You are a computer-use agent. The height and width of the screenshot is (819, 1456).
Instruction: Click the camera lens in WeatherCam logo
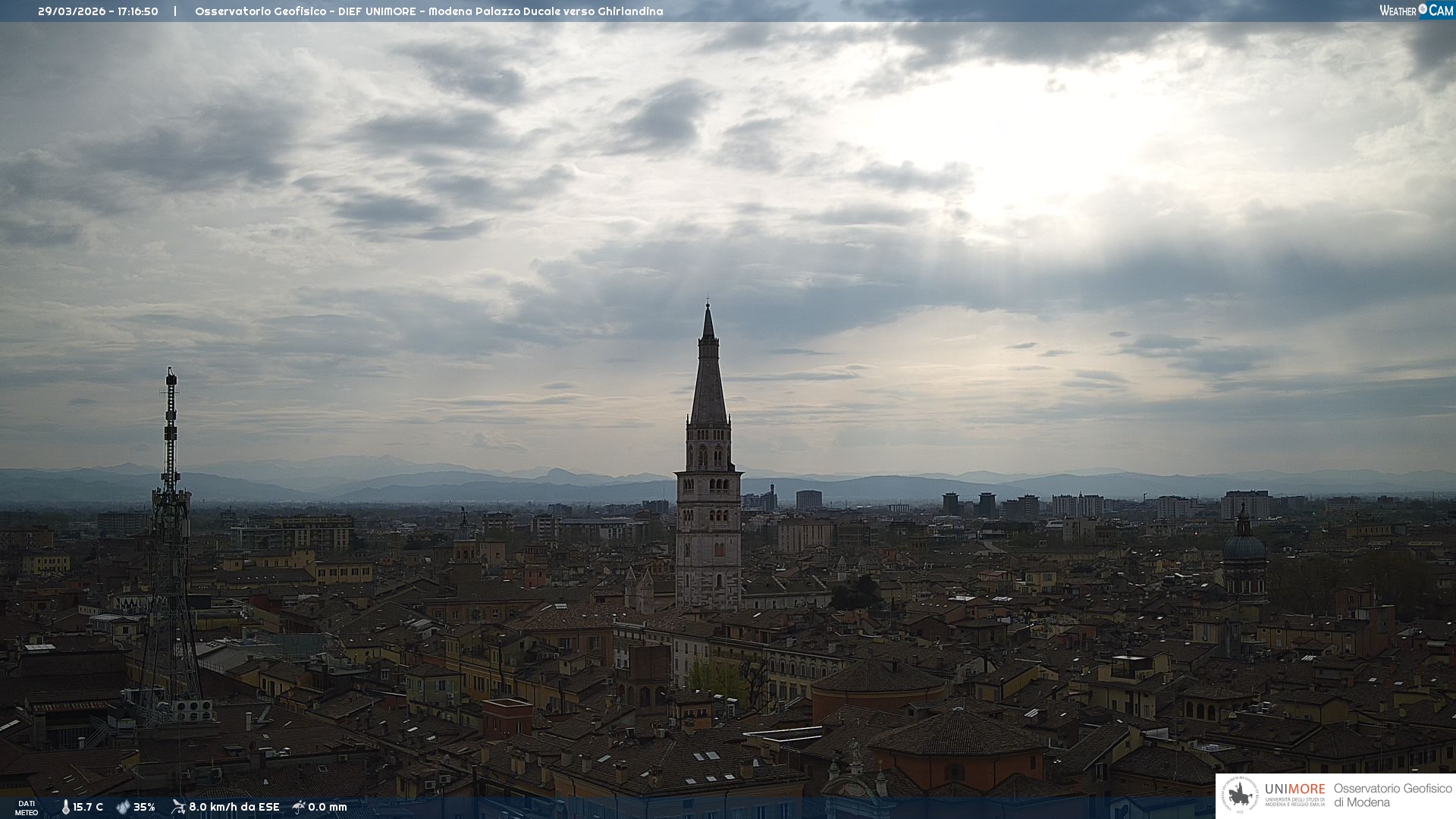tap(1423, 9)
